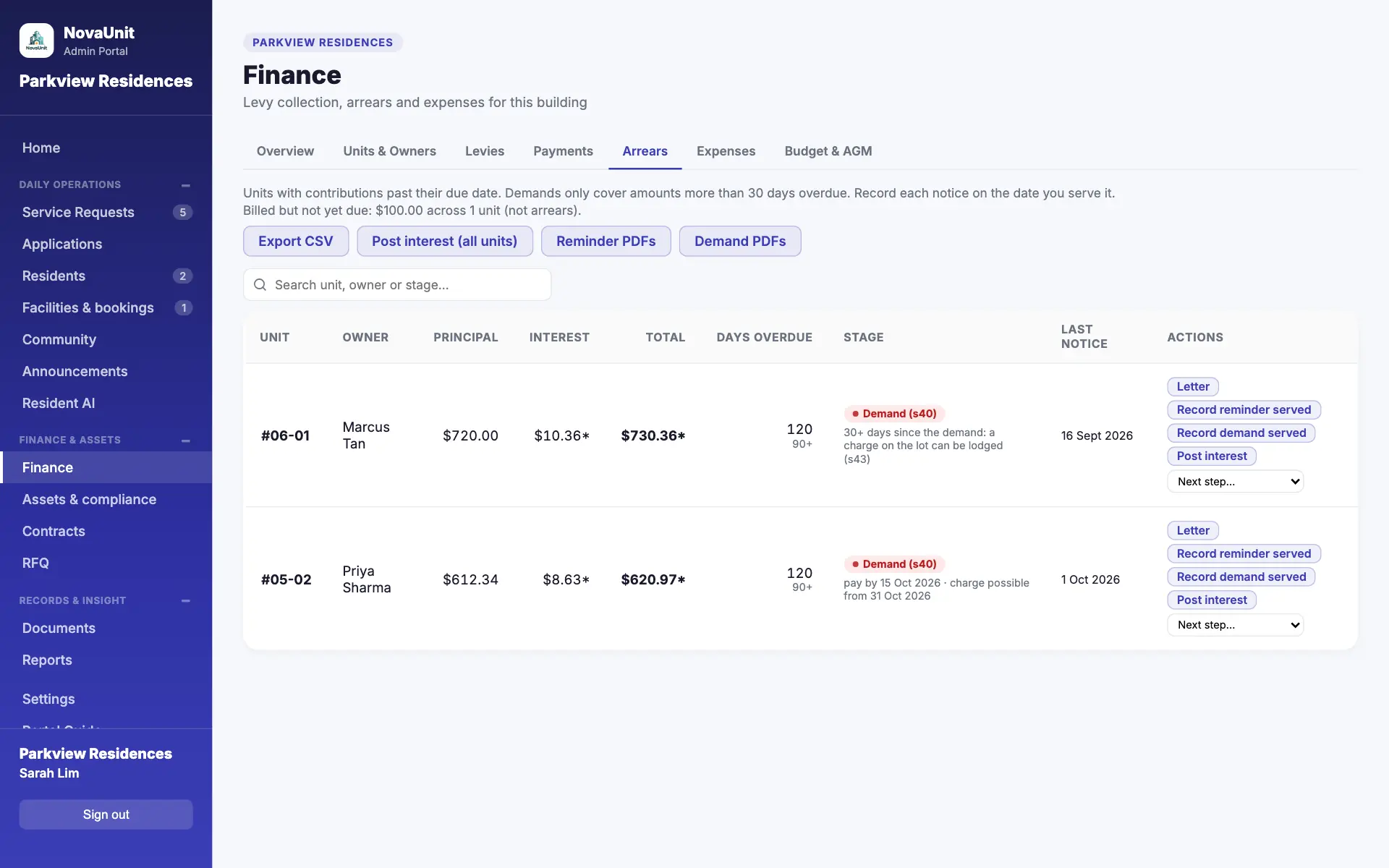Screen dimensions: 1389x868
Task: Open the Expenses tab
Action: click(726, 151)
